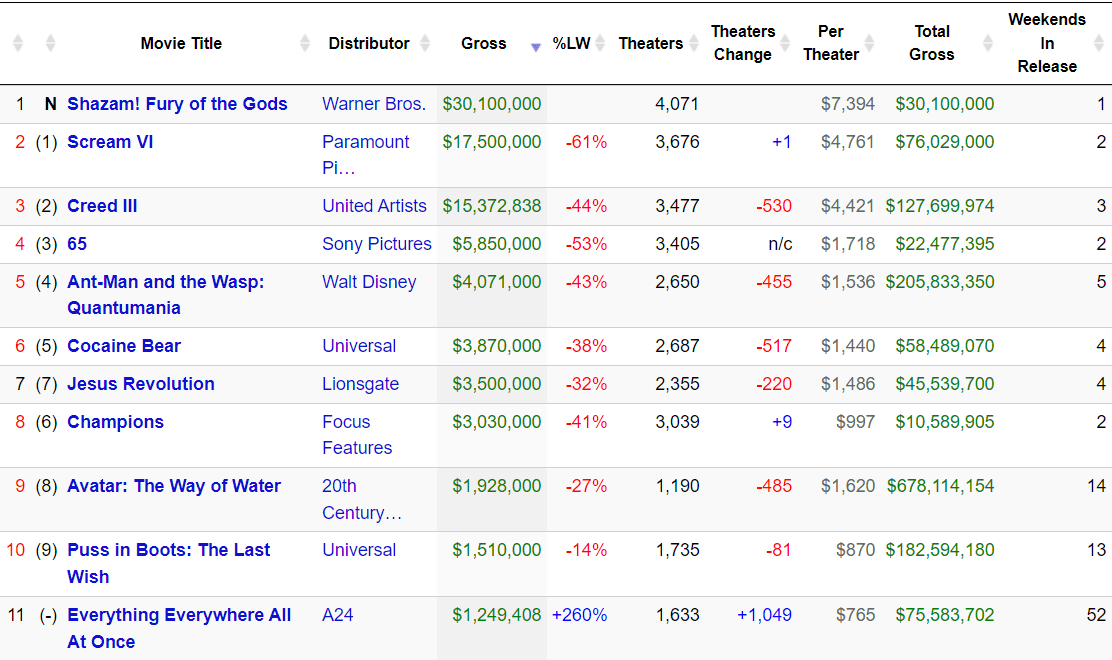Open the Cocaine Bear movie link
1112x660 pixels.
tap(124, 346)
